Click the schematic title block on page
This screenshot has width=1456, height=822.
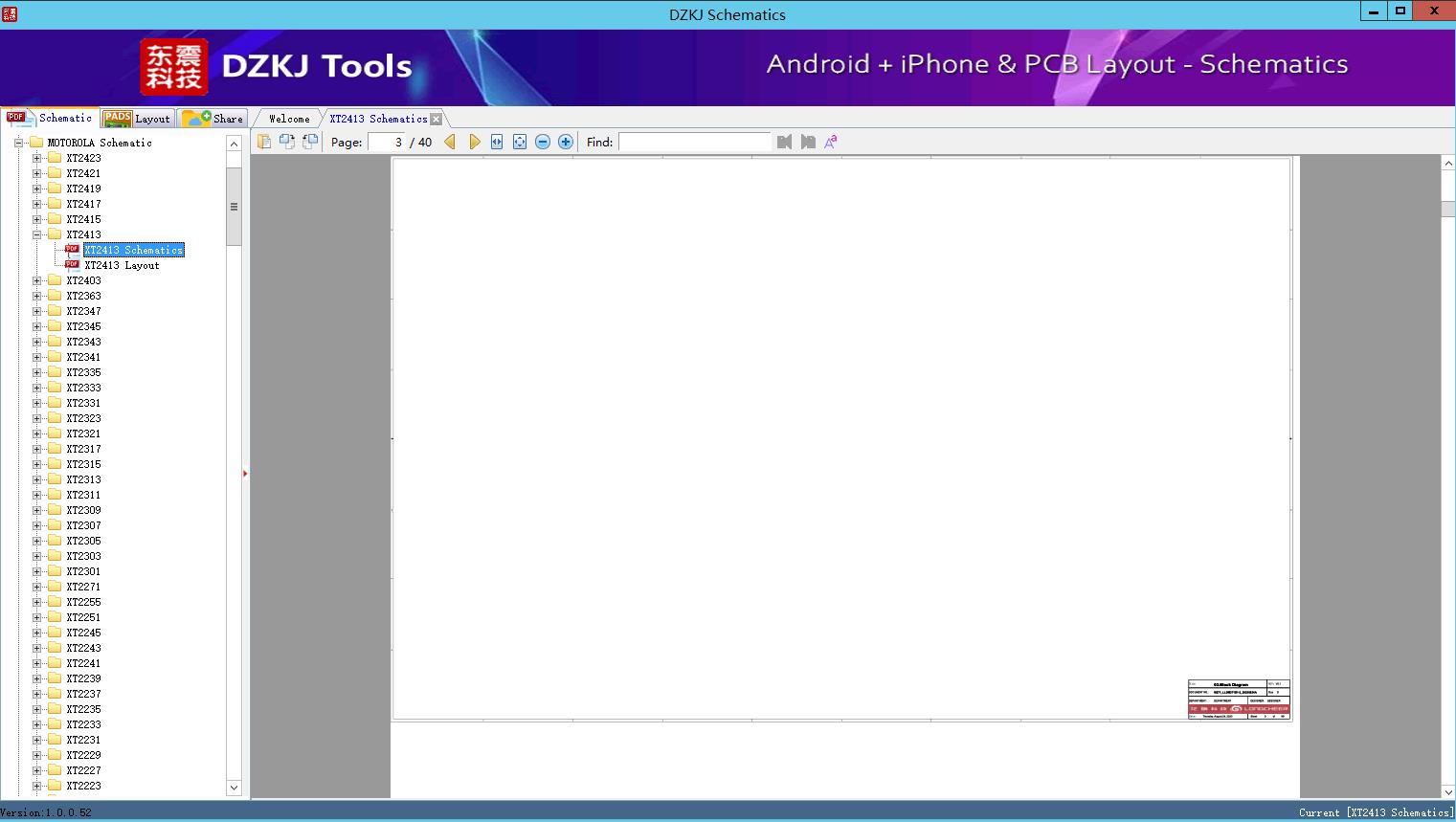[x=1239, y=699]
